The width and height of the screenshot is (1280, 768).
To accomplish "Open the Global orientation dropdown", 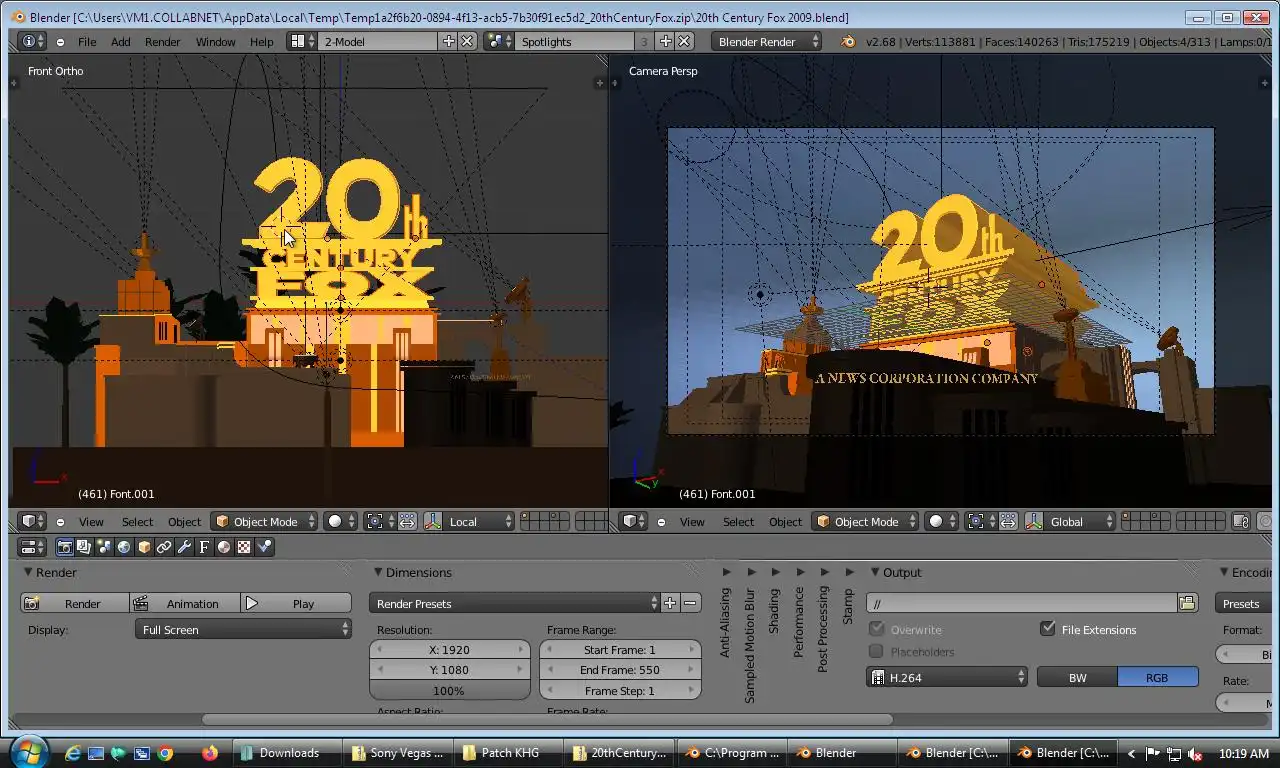I will pos(1079,521).
